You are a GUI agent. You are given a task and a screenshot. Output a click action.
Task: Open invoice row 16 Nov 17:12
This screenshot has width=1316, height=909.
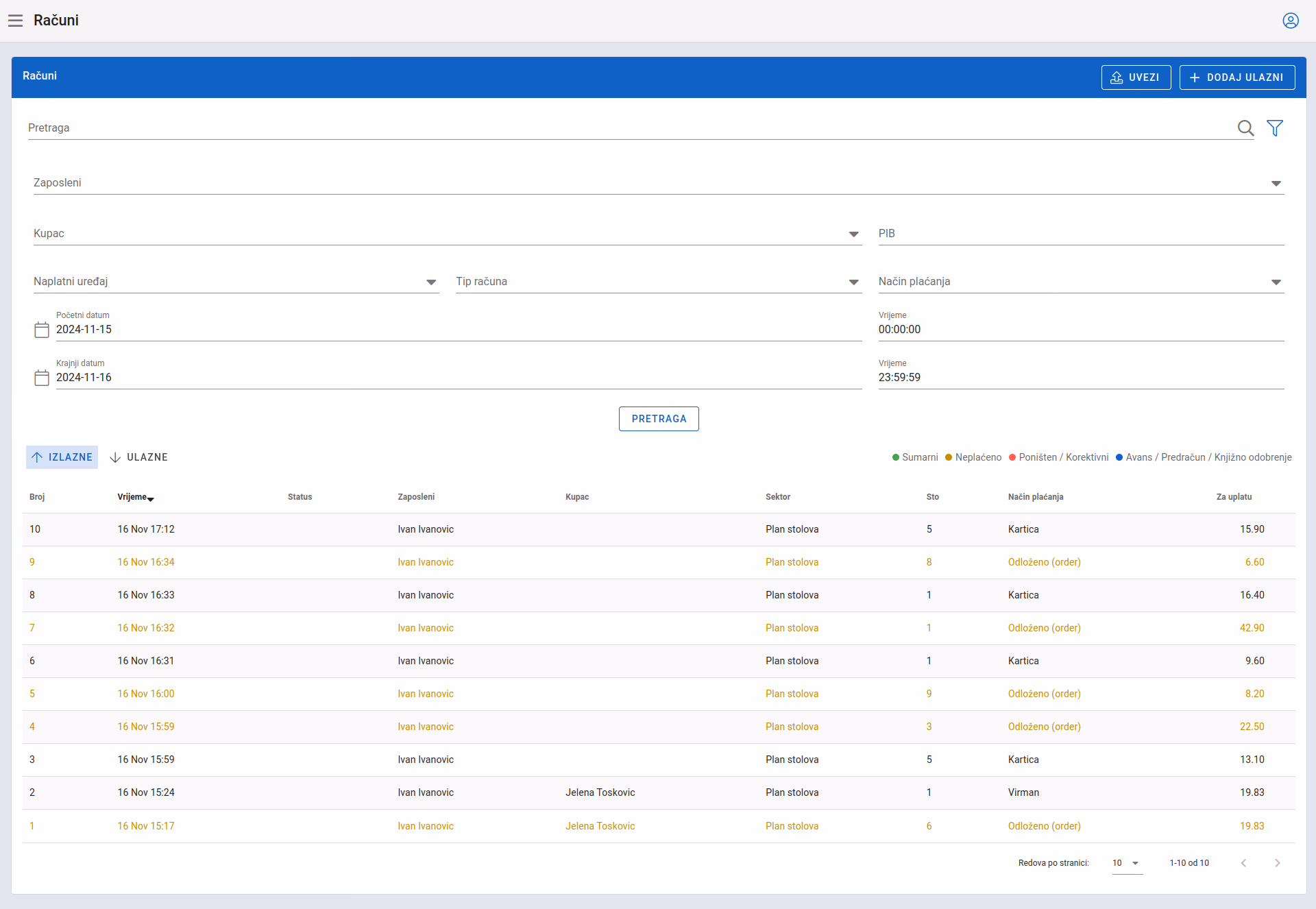tap(659, 529)
